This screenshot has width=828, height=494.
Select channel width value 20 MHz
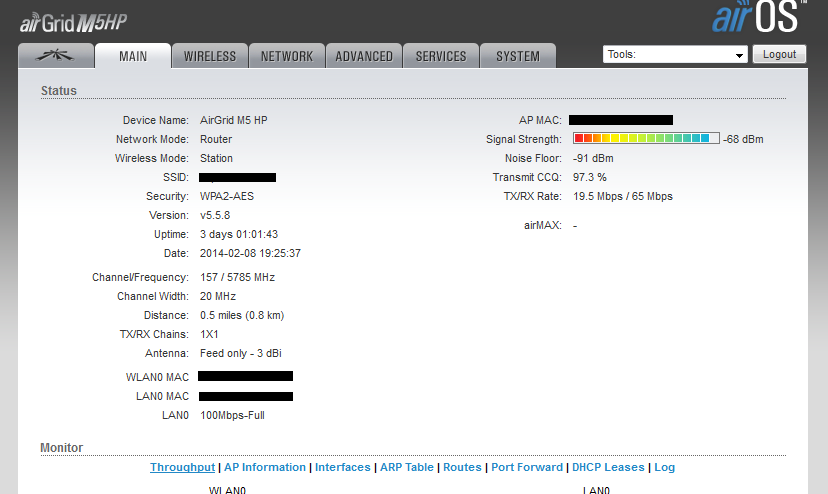(x=218, y=296)
